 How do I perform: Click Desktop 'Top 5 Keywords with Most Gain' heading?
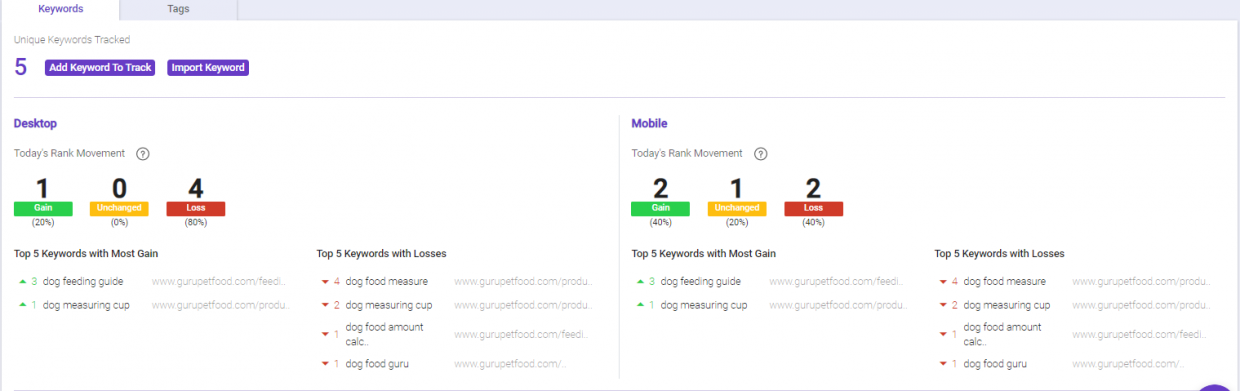click(x=86, y=253)
